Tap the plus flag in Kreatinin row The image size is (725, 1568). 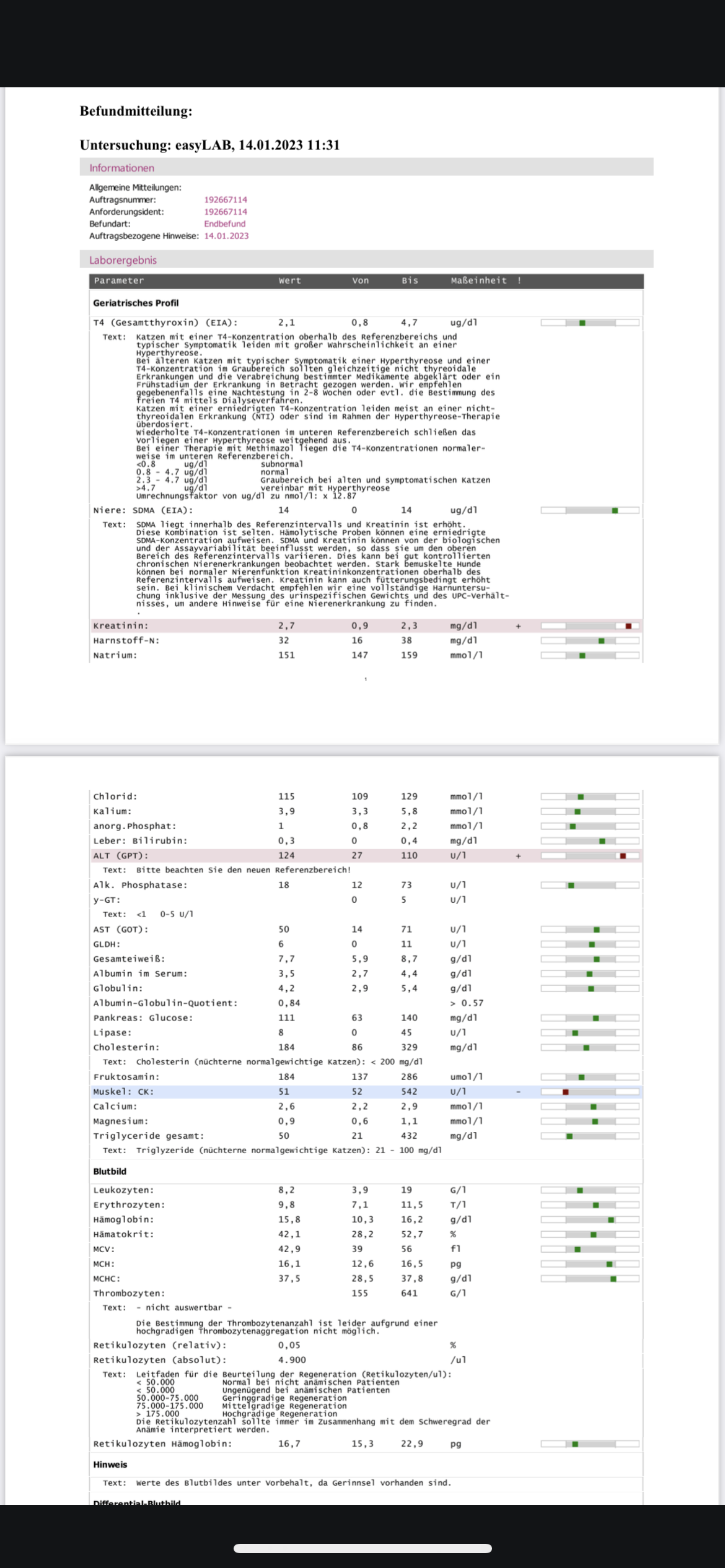click(519, 626)
